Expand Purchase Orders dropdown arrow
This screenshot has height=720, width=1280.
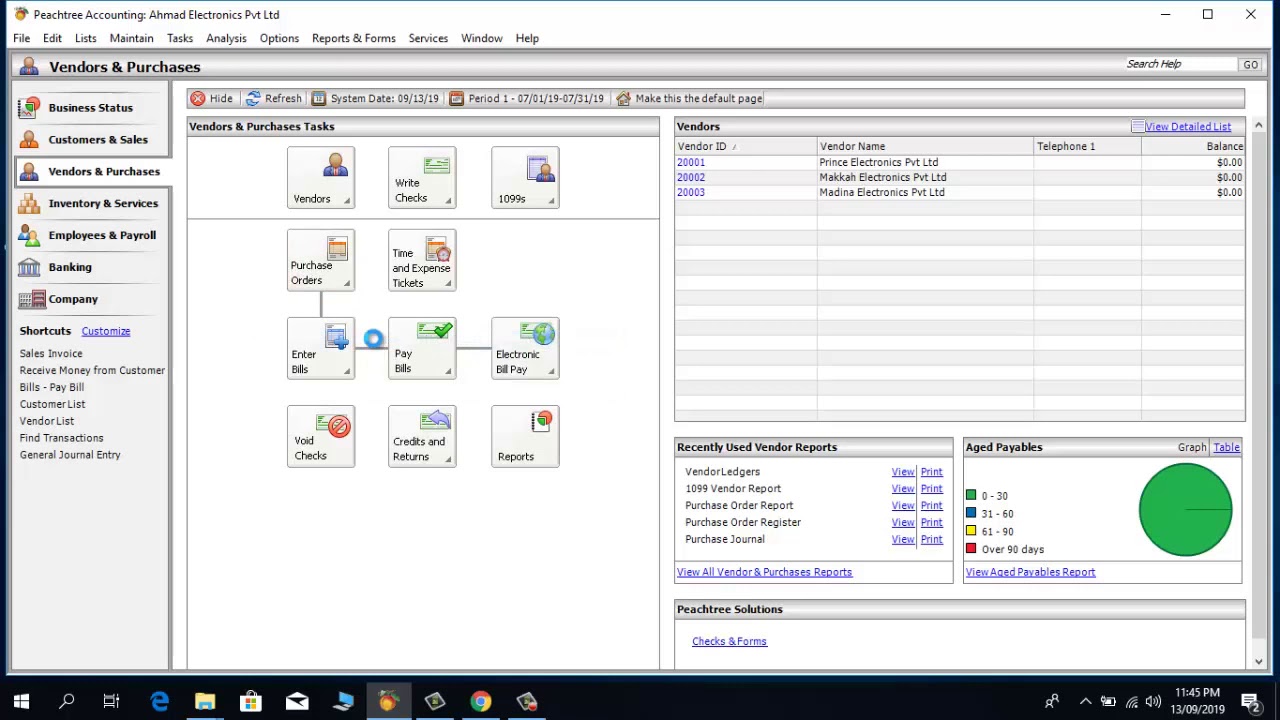tap(347, 284)
